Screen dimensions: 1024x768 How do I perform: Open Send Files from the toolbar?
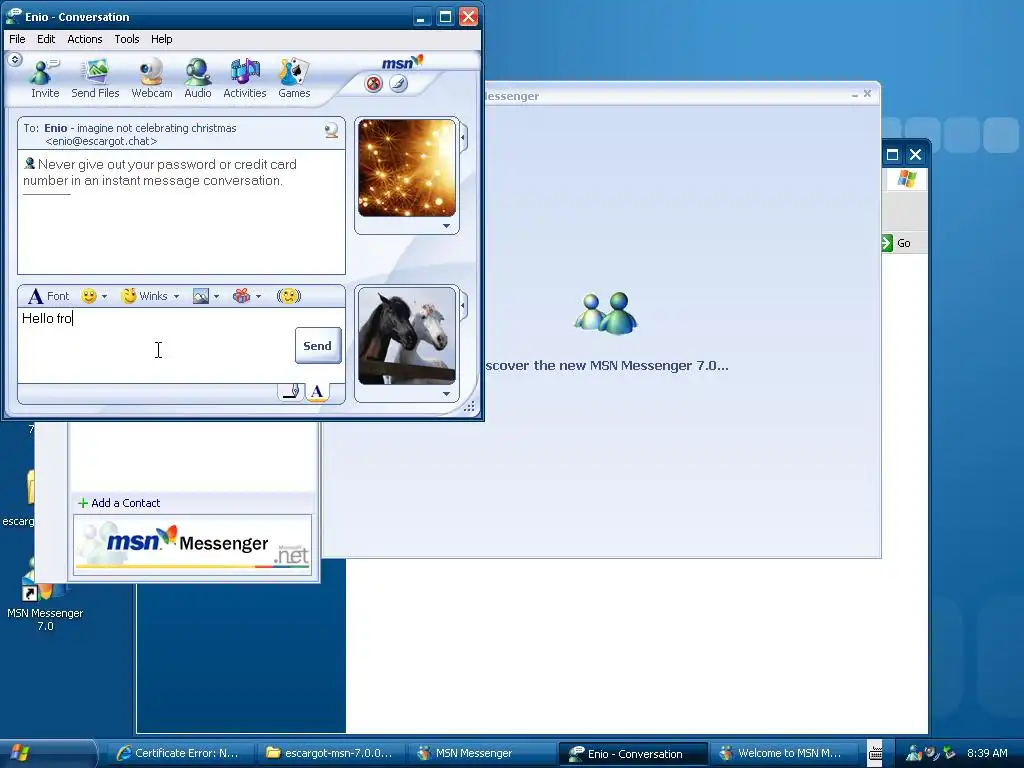(95, 78)
